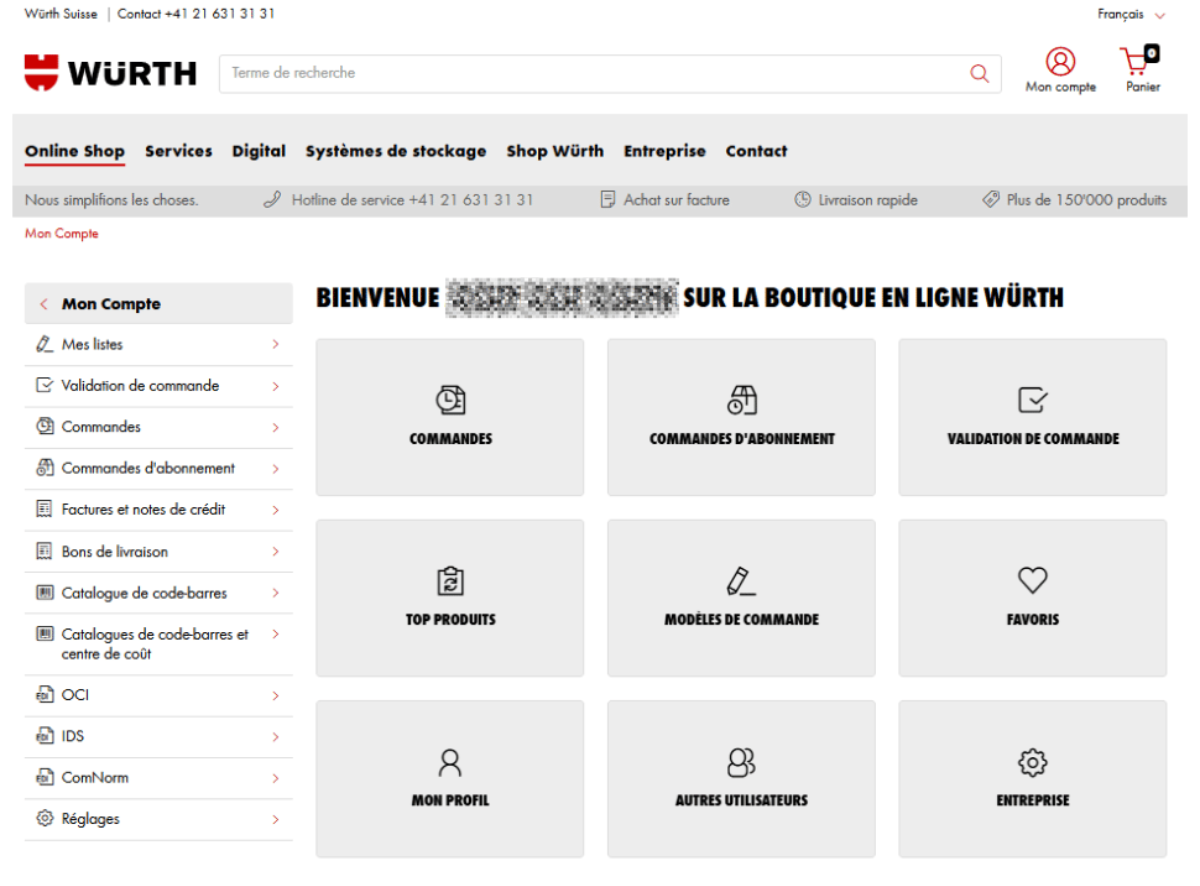Open the Entreprise menu item
The image size is (1200, 886).
pos(665,151)
